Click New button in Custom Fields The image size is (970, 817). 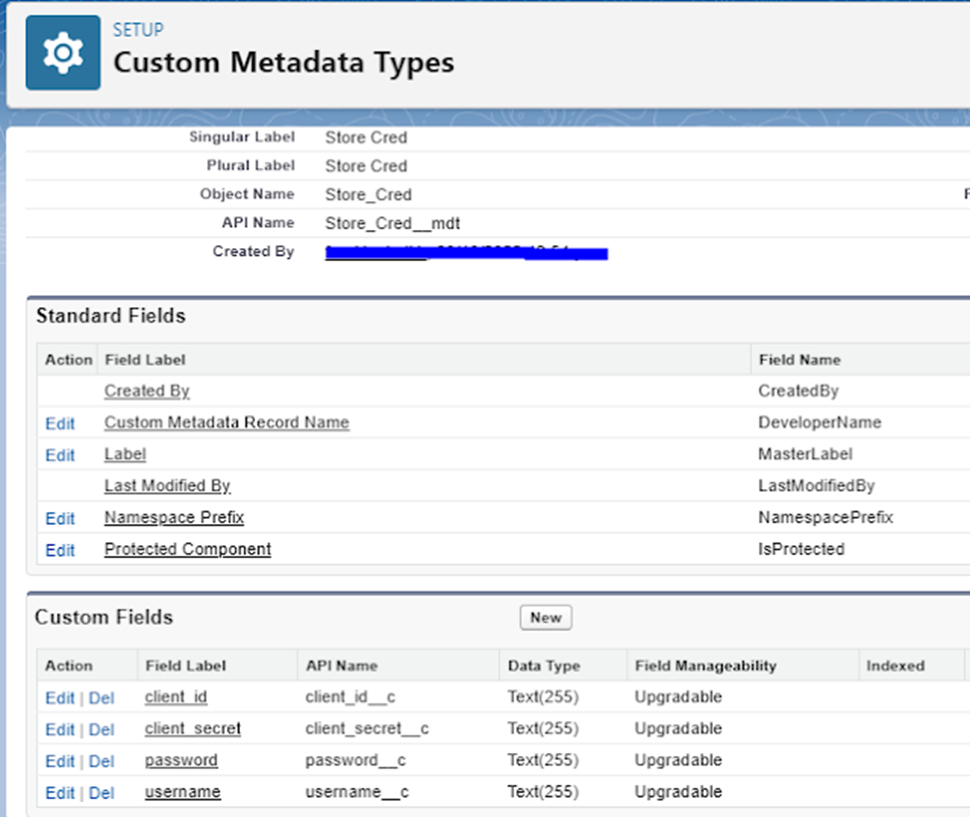click(x=545, y=618)
